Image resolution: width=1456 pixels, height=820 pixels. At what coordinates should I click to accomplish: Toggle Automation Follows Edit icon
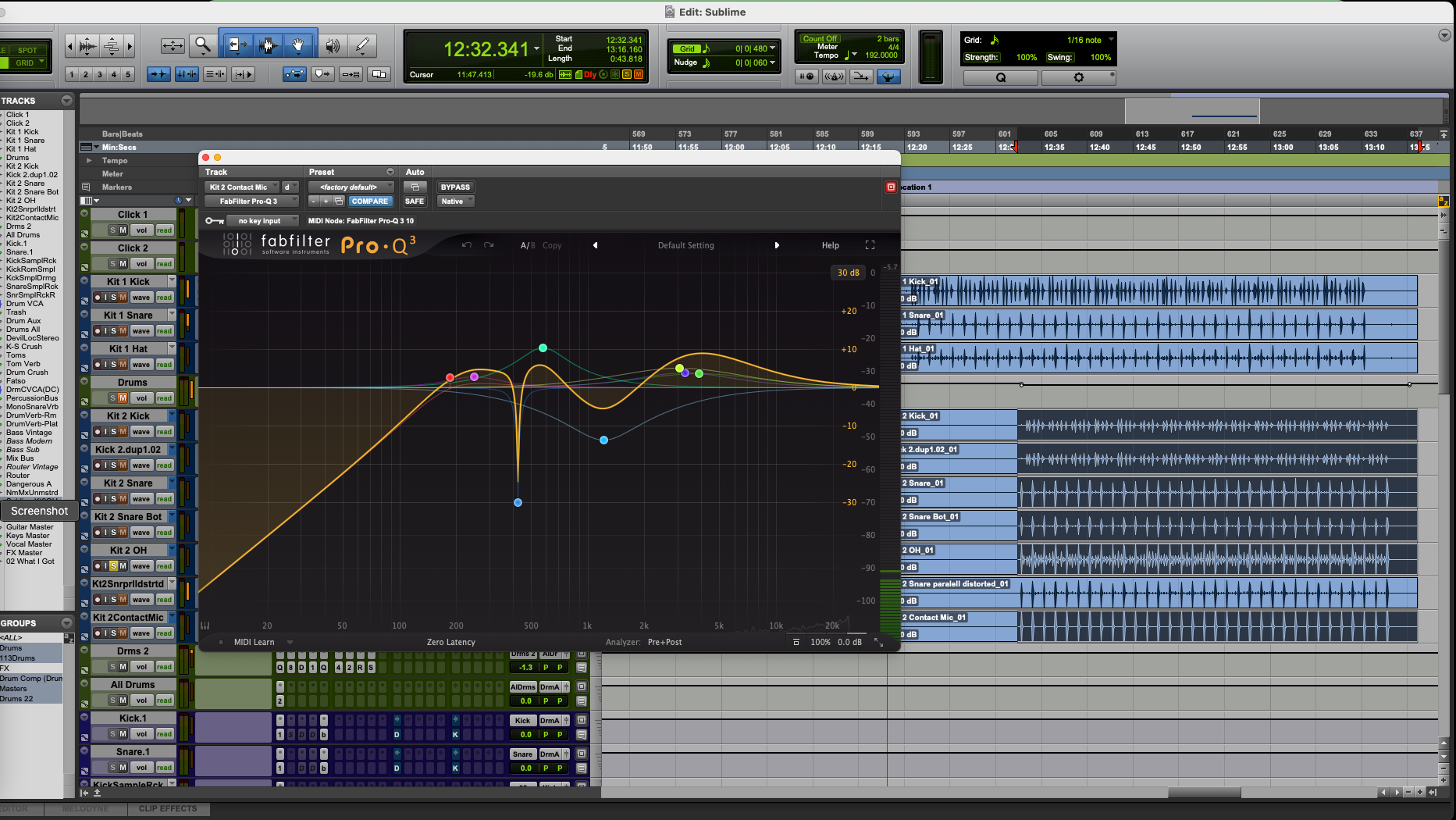(294, 74)
